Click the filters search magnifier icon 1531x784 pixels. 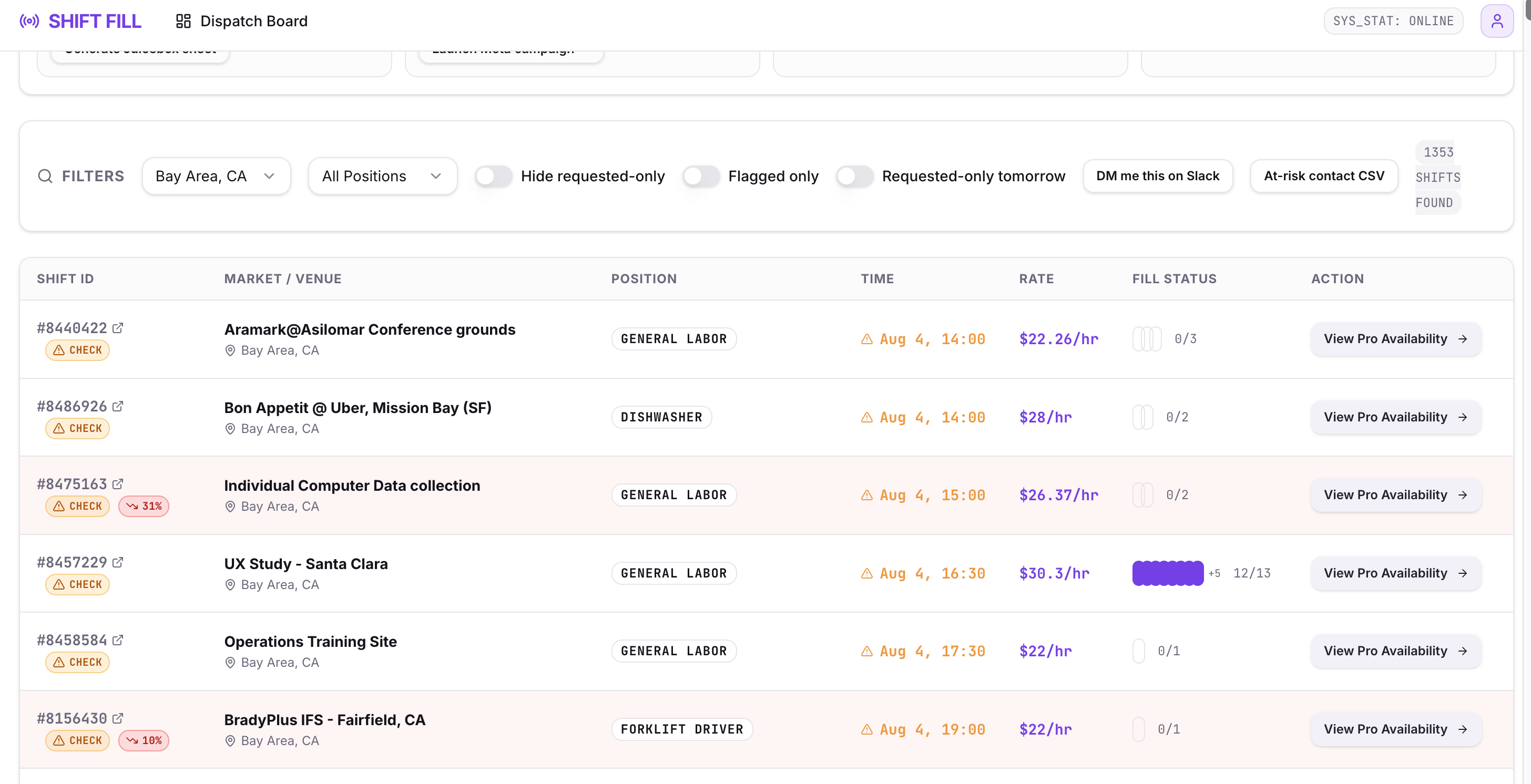(x=45, y=176)
